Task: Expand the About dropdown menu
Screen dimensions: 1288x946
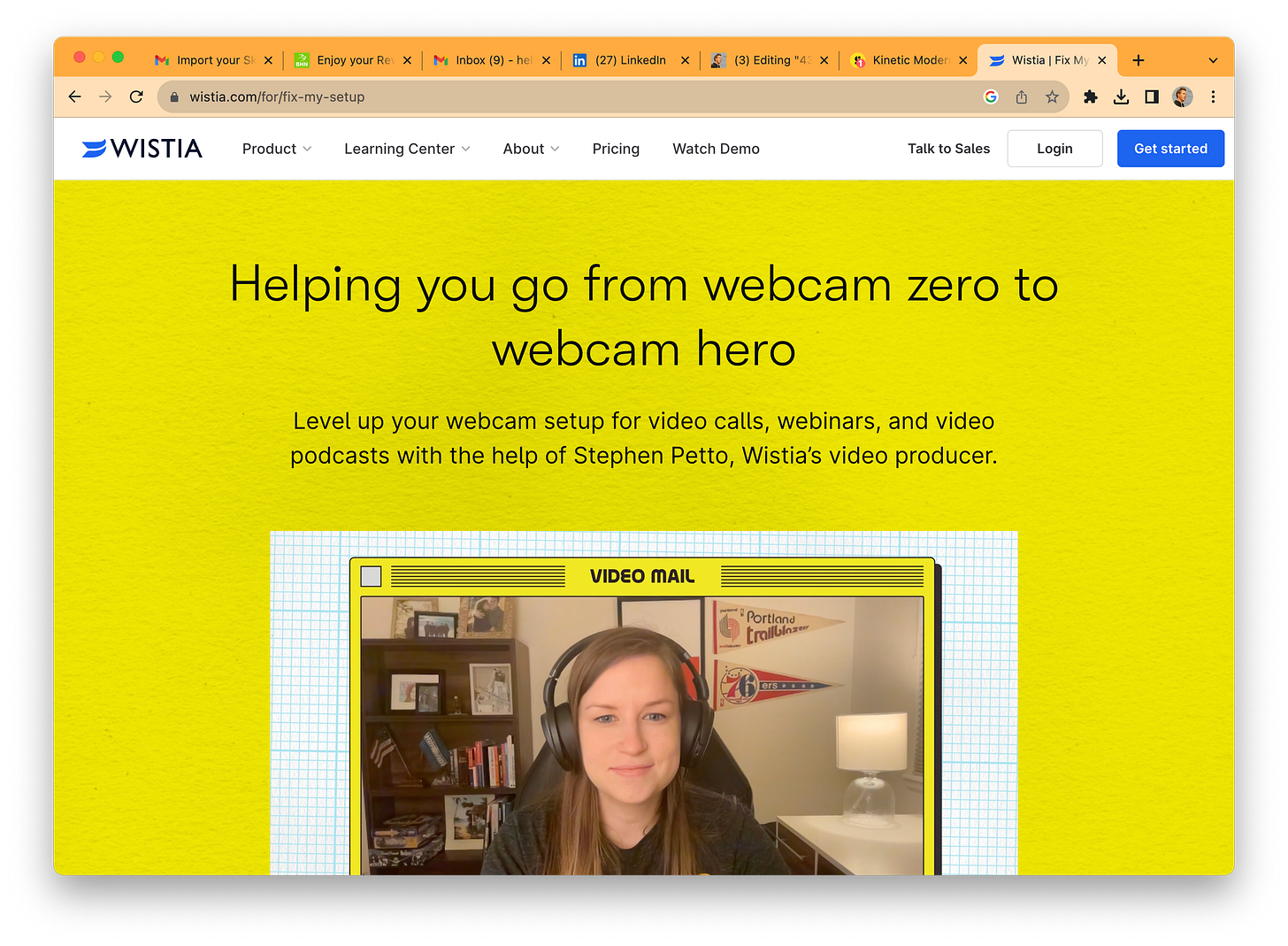Action: click(531, 149)
